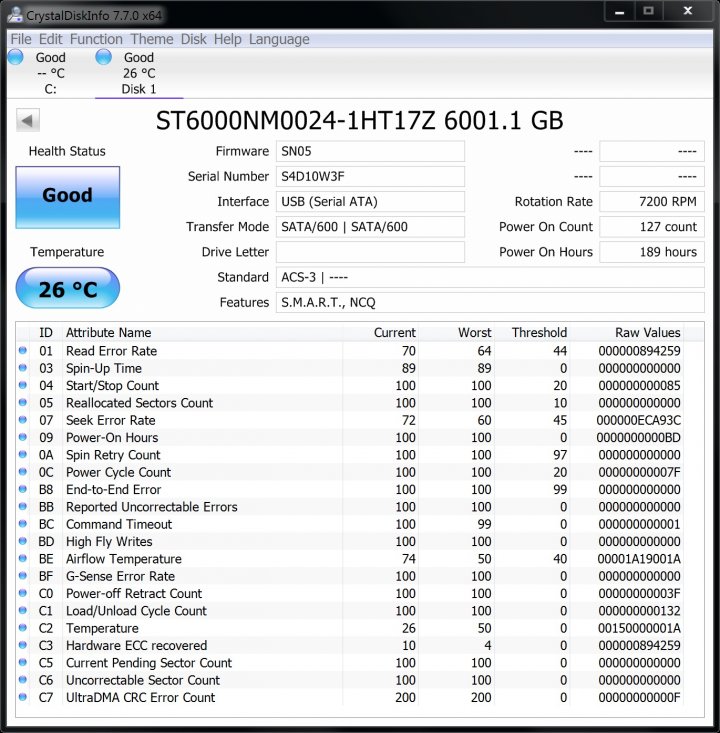This screenshot has width=720, height=733.
Task: Open the File menu
Action: [x=21, y=39]
